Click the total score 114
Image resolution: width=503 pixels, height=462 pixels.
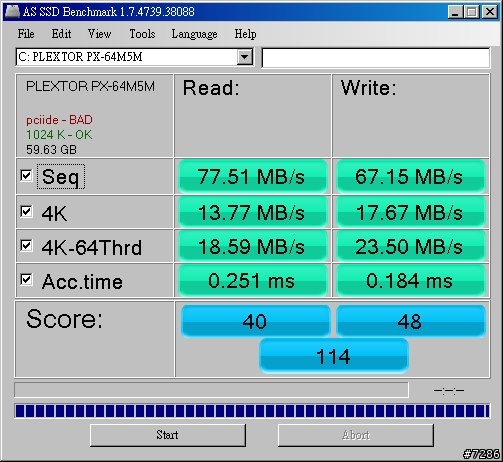click(334, 356)
